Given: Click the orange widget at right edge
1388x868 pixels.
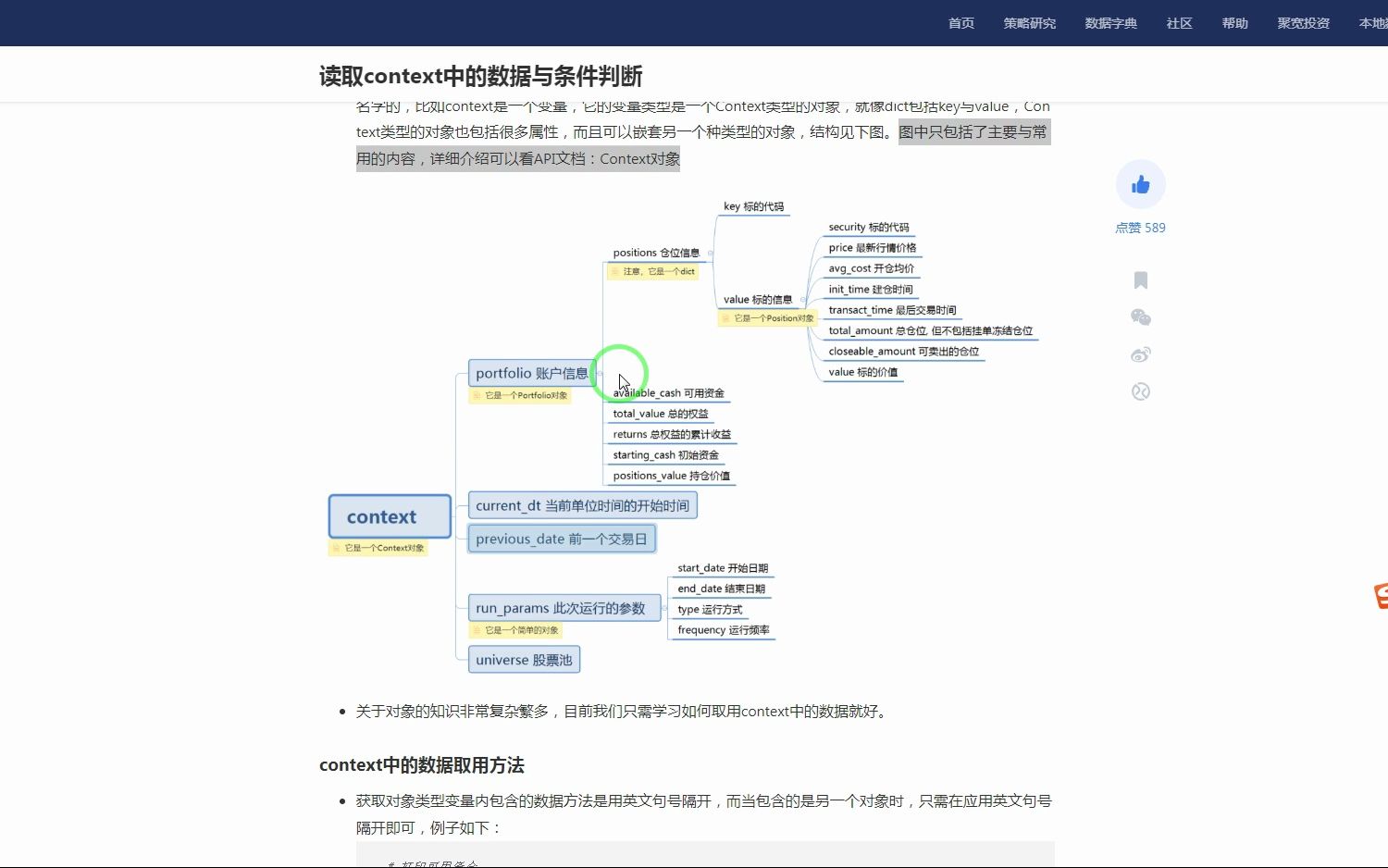Looking at the screenshot, I should 1381,596.
